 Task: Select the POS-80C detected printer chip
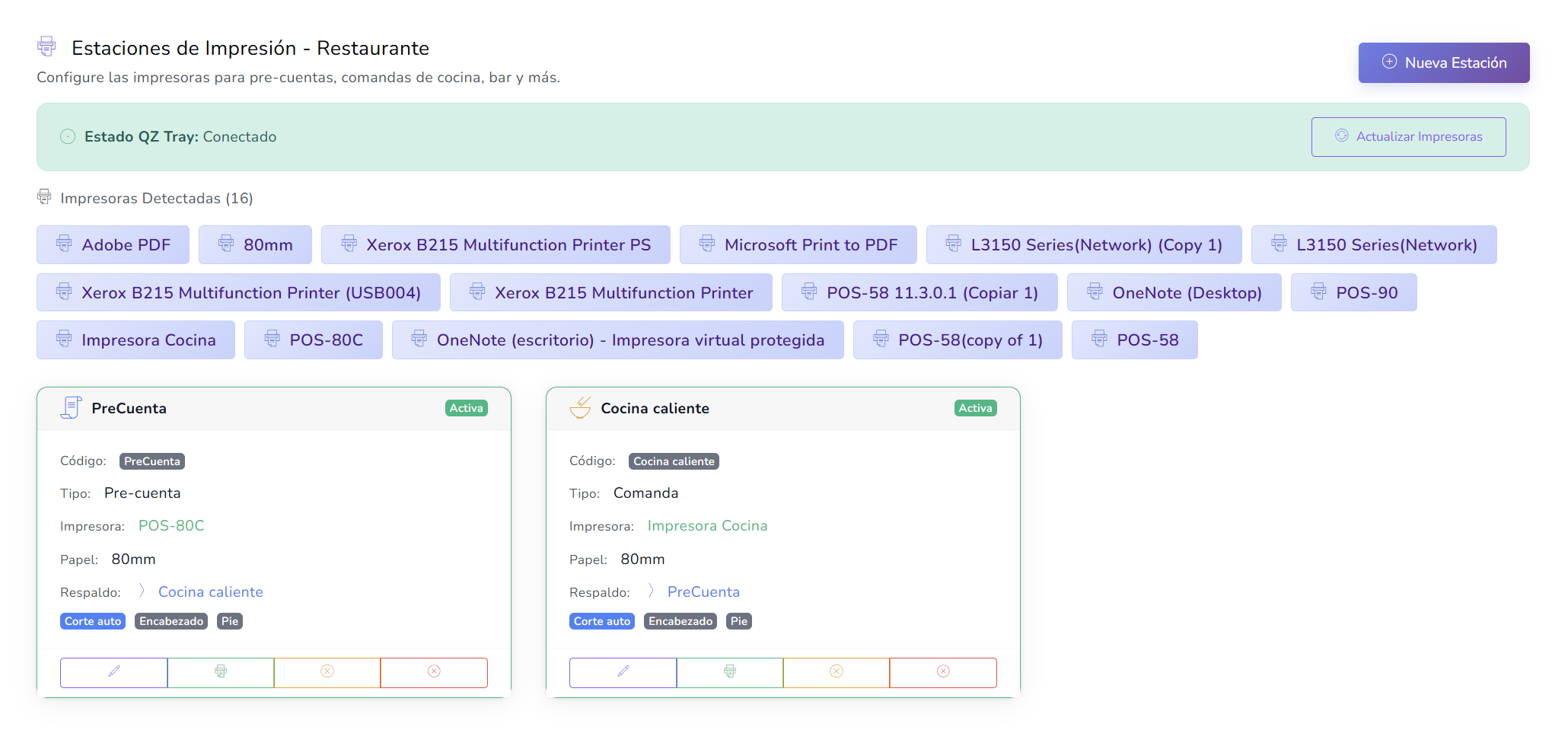[x=313, y=340]
